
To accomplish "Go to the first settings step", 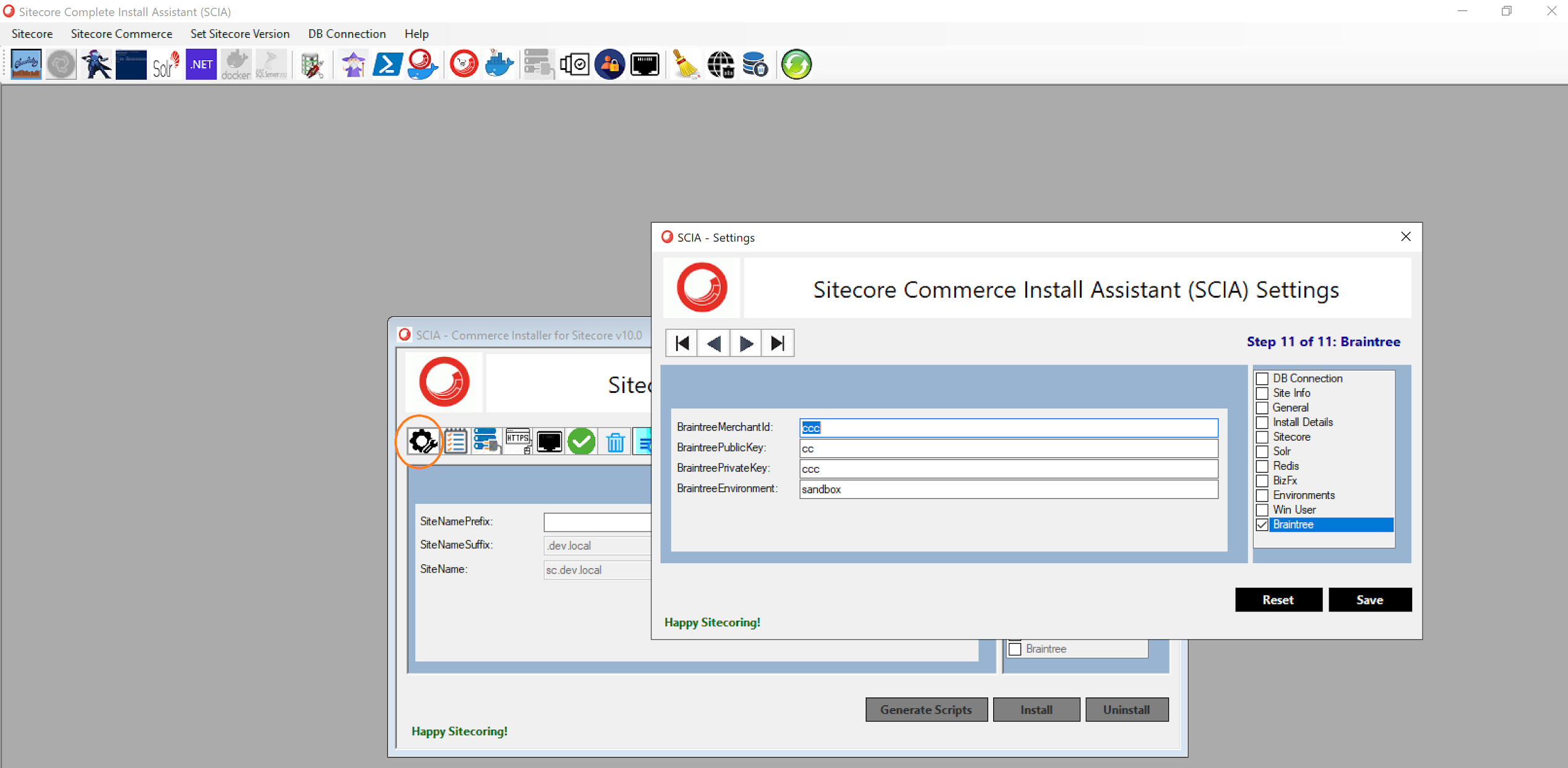I will (682, 343).
